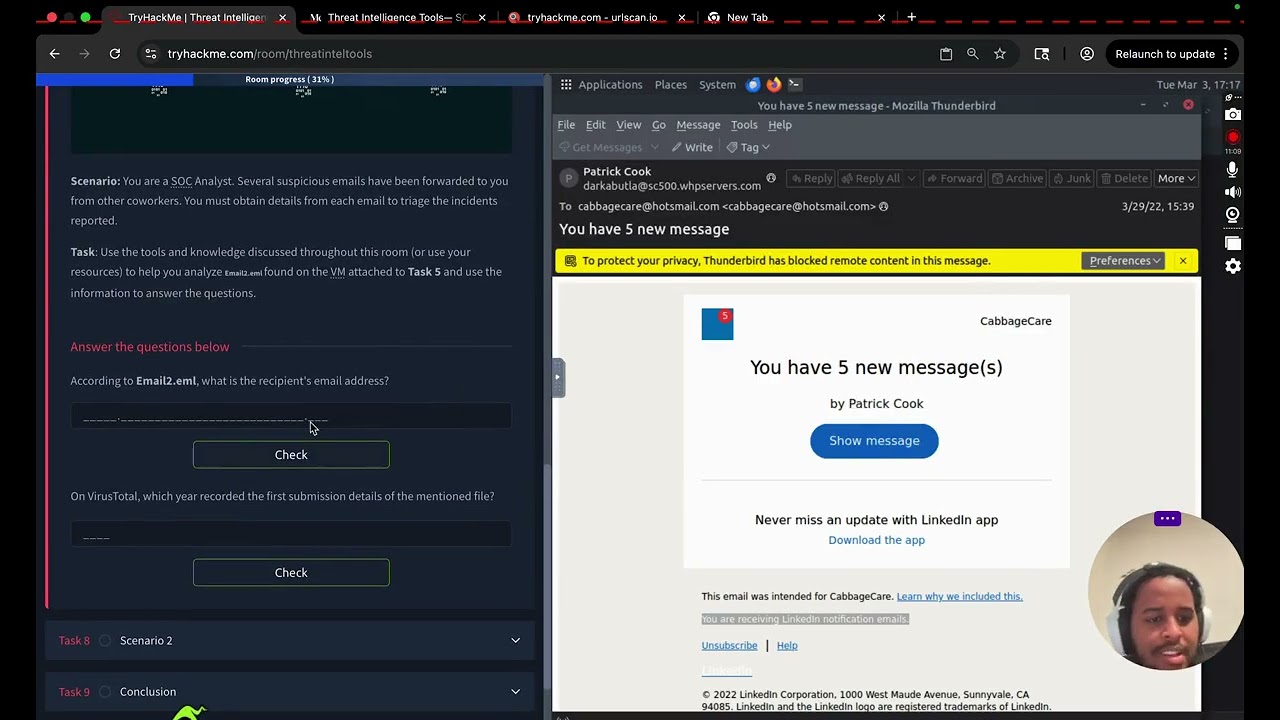Click the Unsubscribe link
This screenshot has height=720, width=1280.
click(x=729, y=646)
